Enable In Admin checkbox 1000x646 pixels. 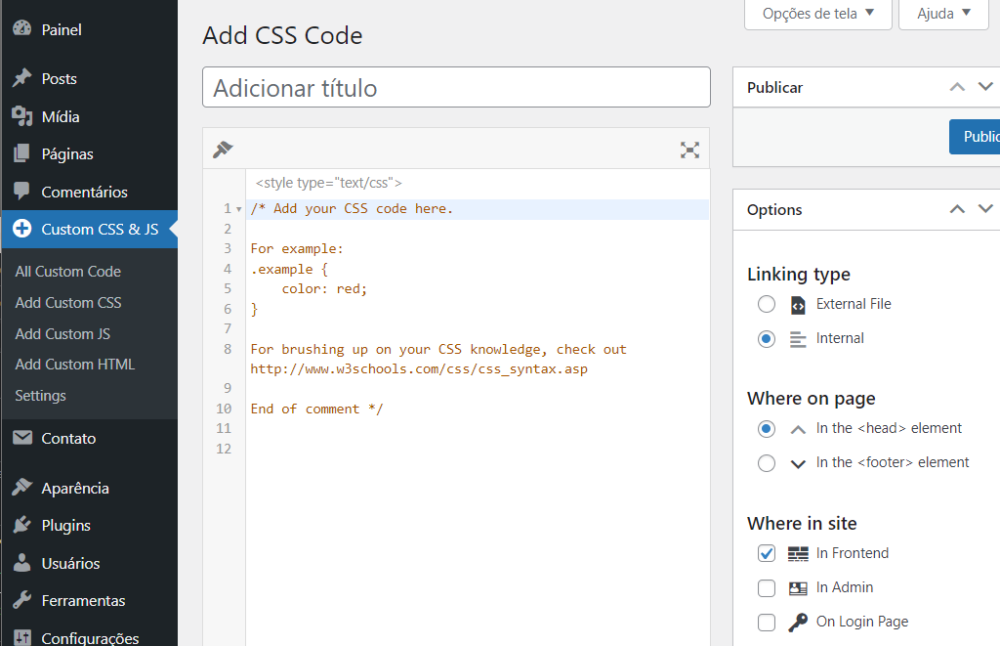(766, 587)
